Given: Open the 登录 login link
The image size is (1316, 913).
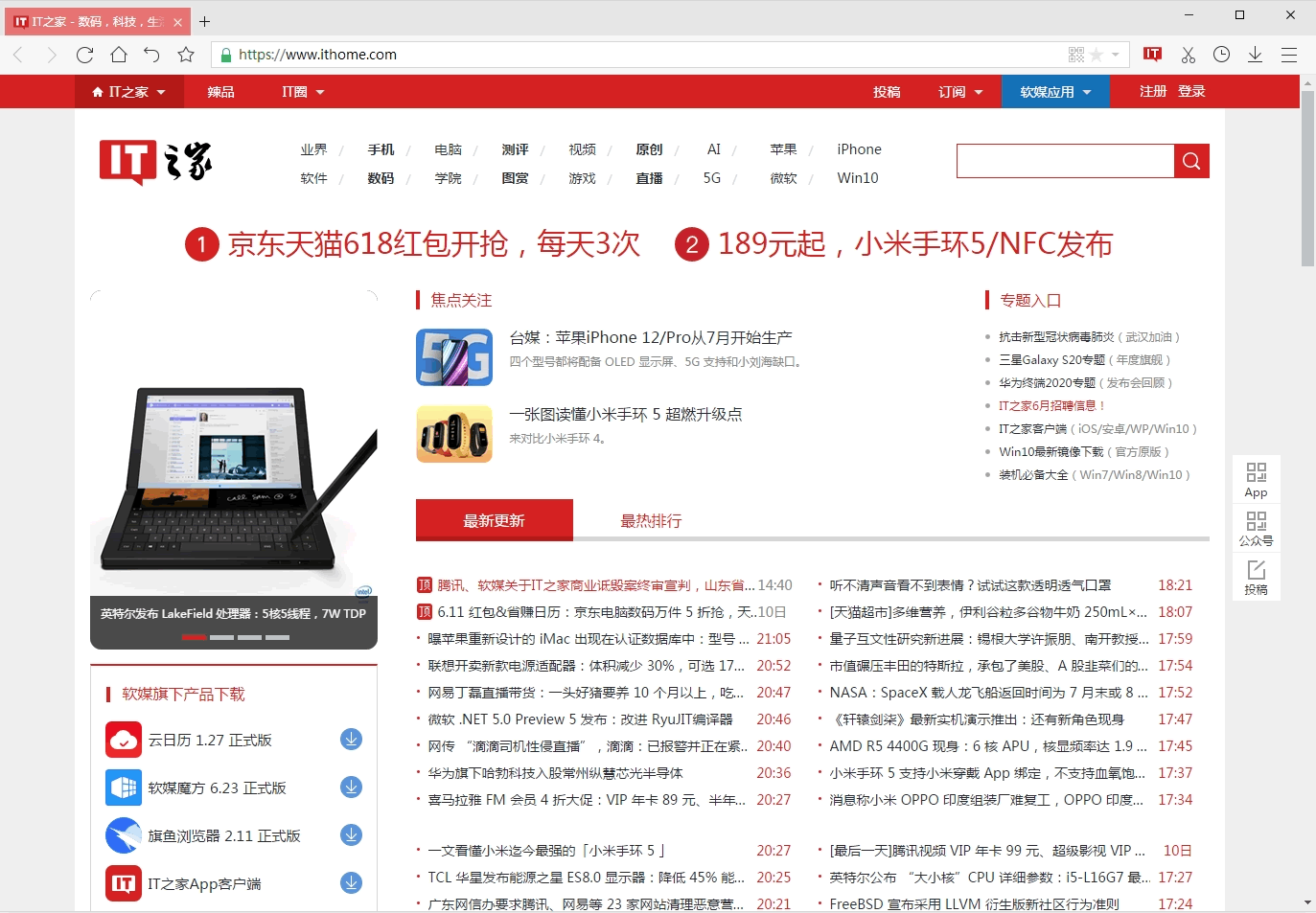Looking at the screenshot, I should pyautogui.click(x=1191, y=91).
